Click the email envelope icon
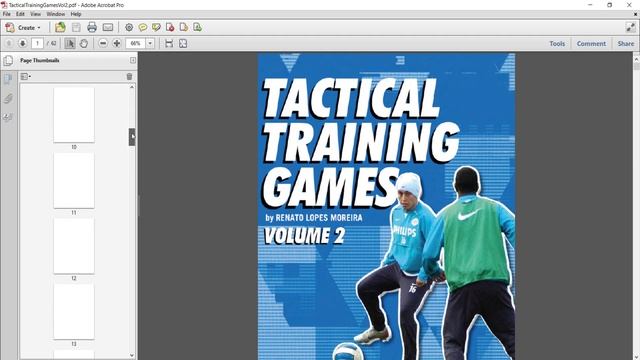 point(108,27)
